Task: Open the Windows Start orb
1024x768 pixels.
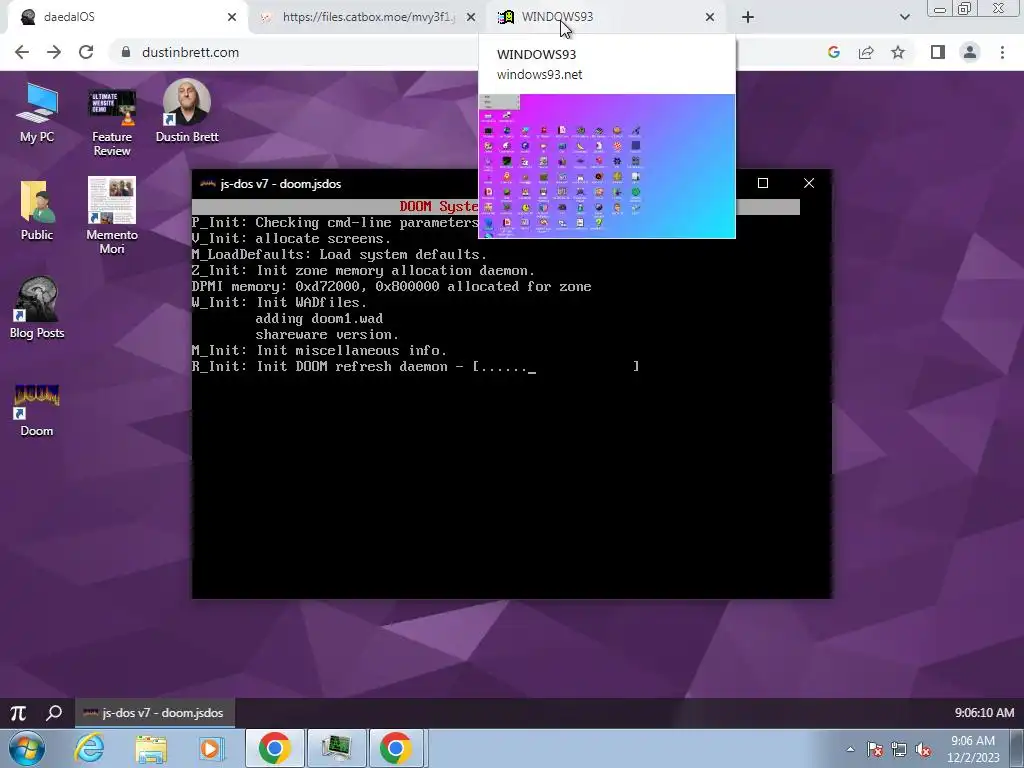Action: tap(26, 749)
